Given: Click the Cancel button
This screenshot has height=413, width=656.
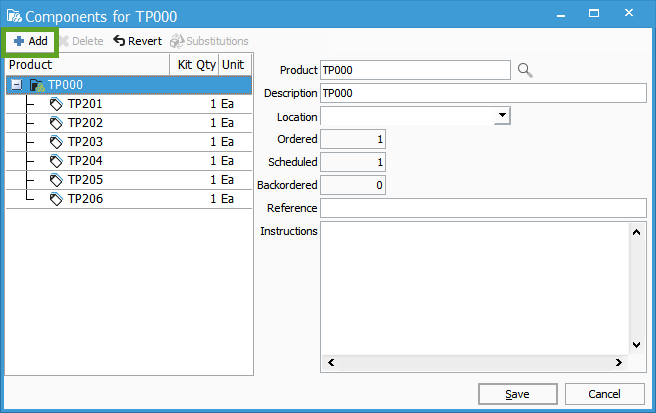Looking at the screenshot, I should 605,394.
